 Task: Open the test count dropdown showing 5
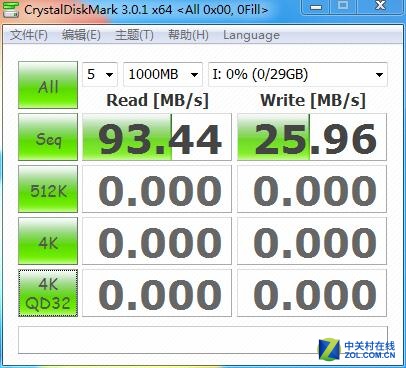tap(100, 74)
